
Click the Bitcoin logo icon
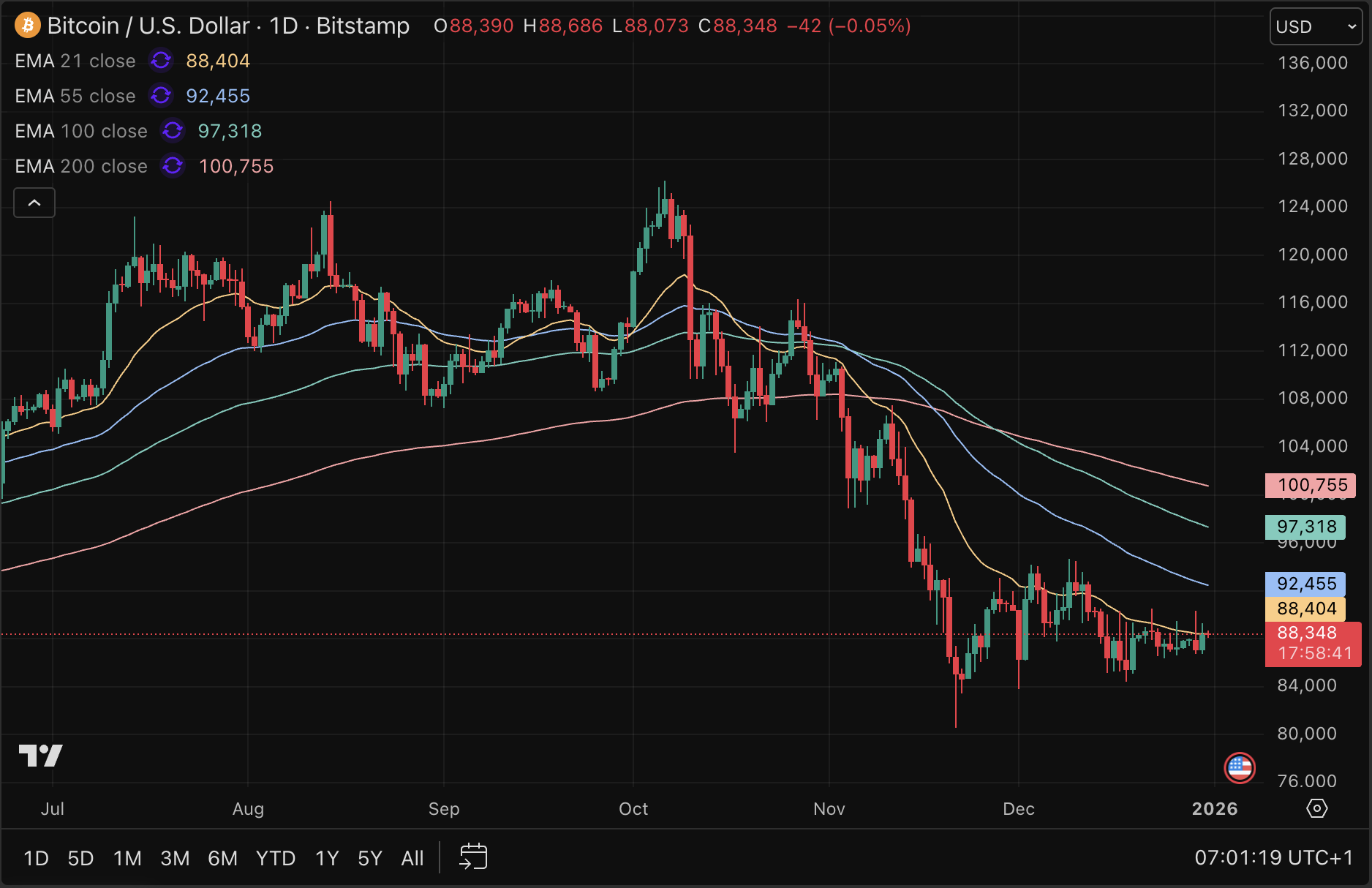click(x=28, y=26)
